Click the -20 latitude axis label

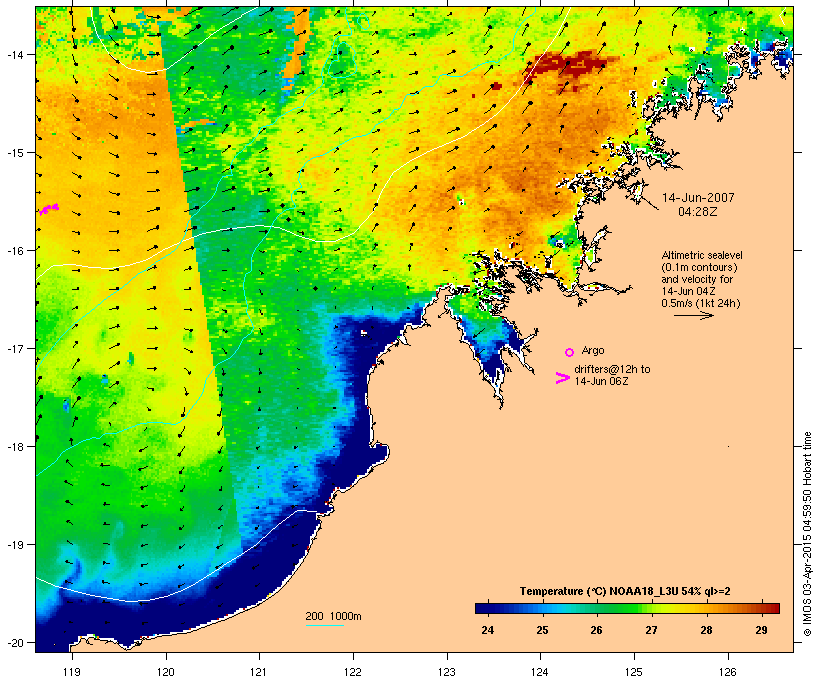(14, 642)
